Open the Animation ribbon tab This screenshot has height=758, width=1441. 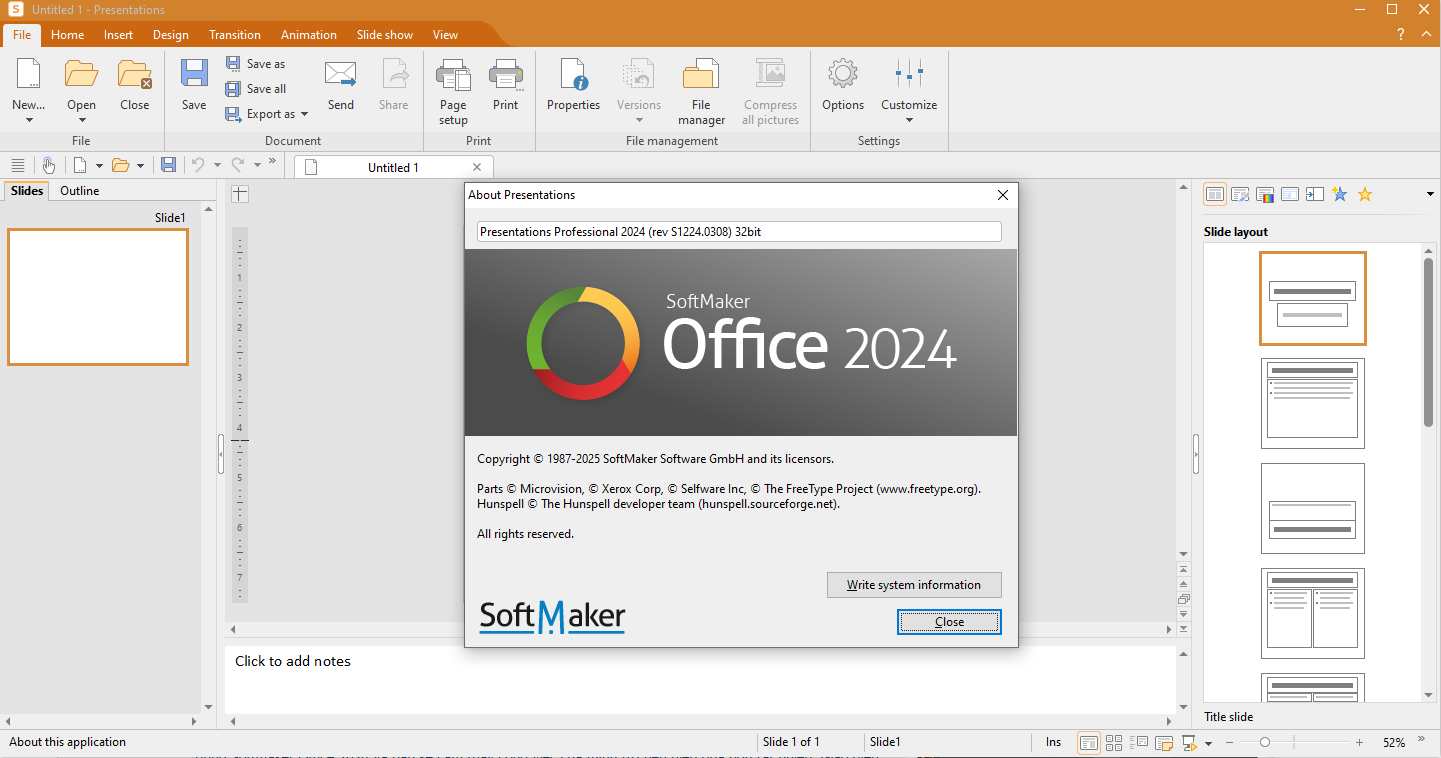coord(308,34)
